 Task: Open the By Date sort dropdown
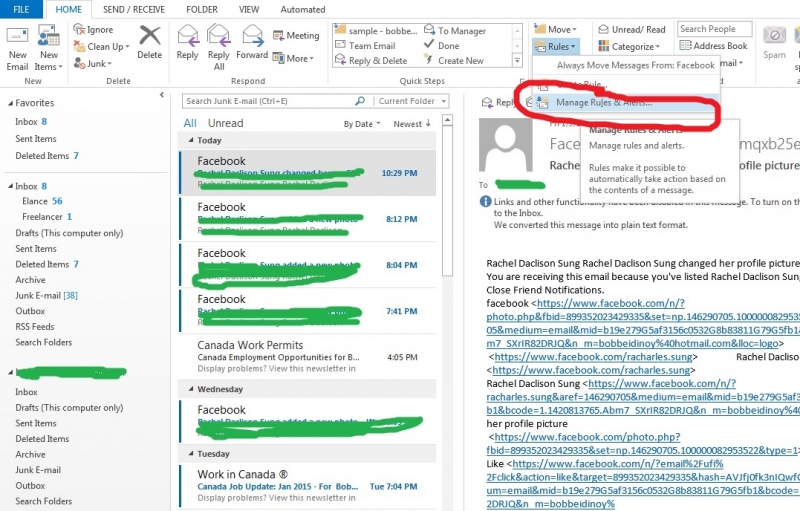click(x=362, y=124)
